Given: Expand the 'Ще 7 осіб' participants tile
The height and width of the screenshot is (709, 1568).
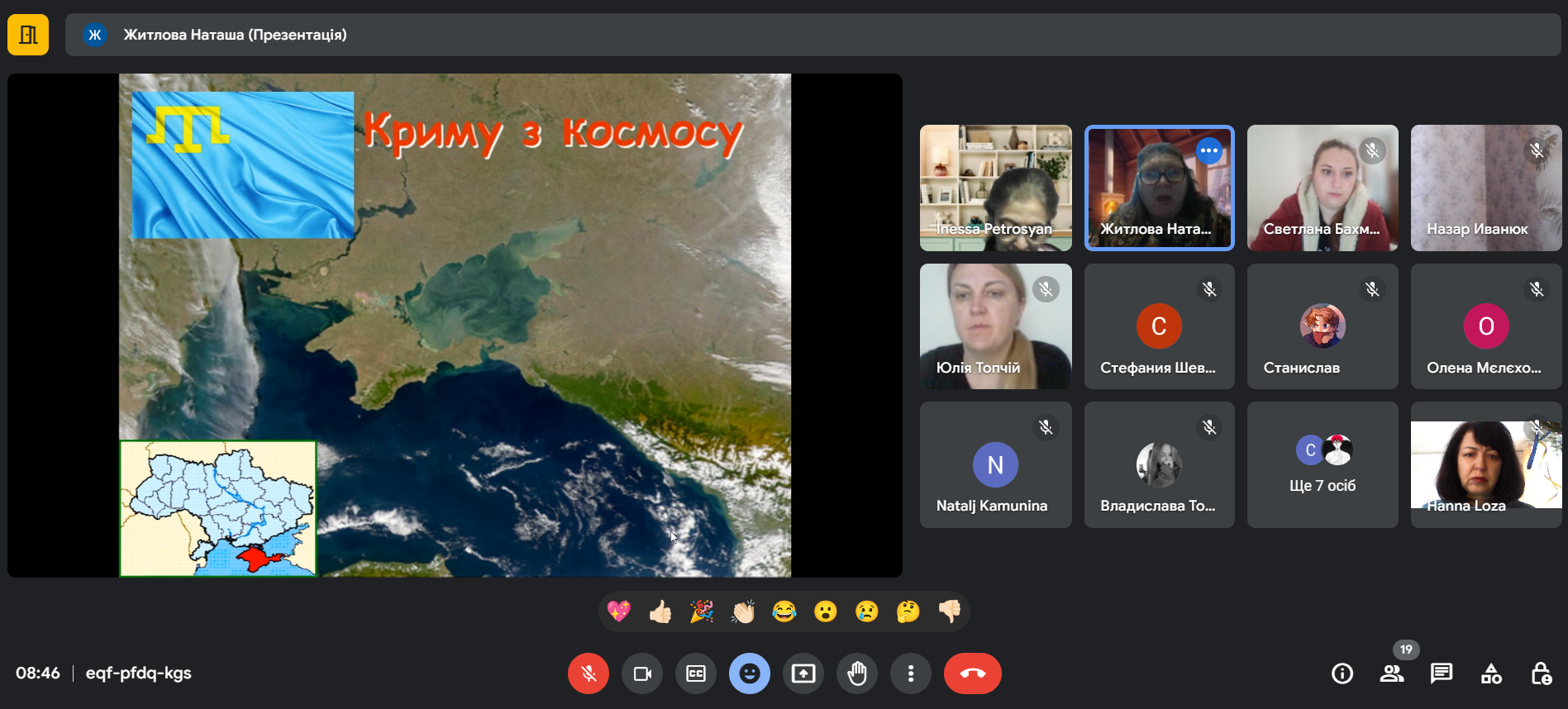Looking at the screenshot, I should pos(1322,465).
